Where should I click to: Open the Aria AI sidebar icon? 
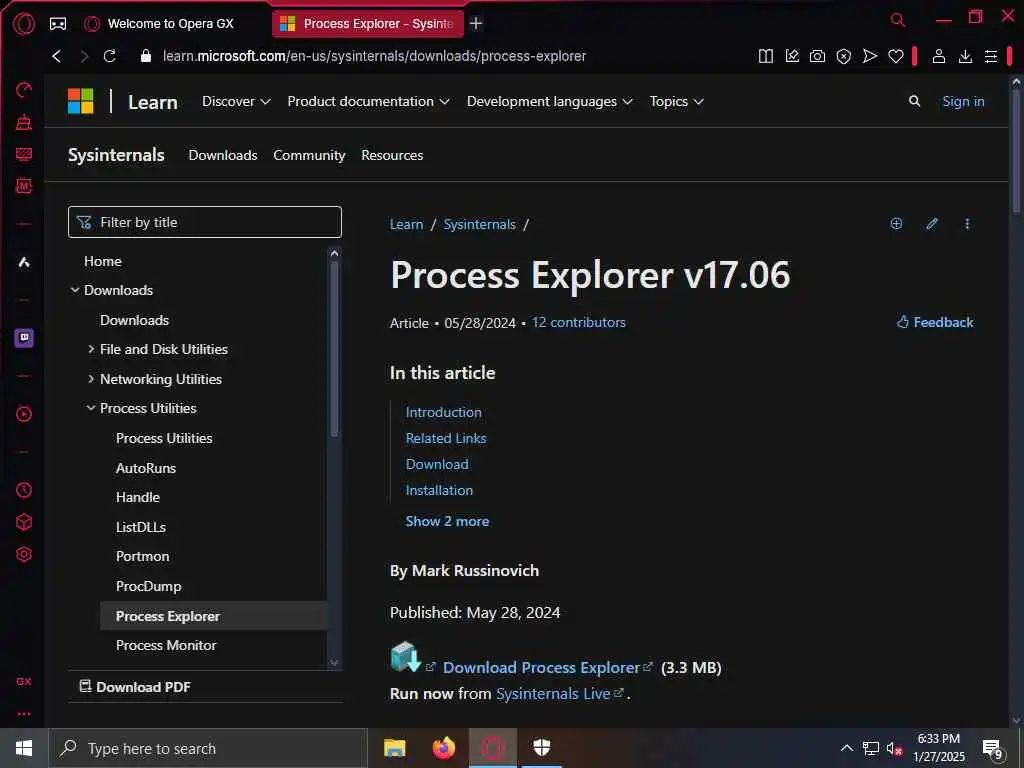(x=24, y=262)
